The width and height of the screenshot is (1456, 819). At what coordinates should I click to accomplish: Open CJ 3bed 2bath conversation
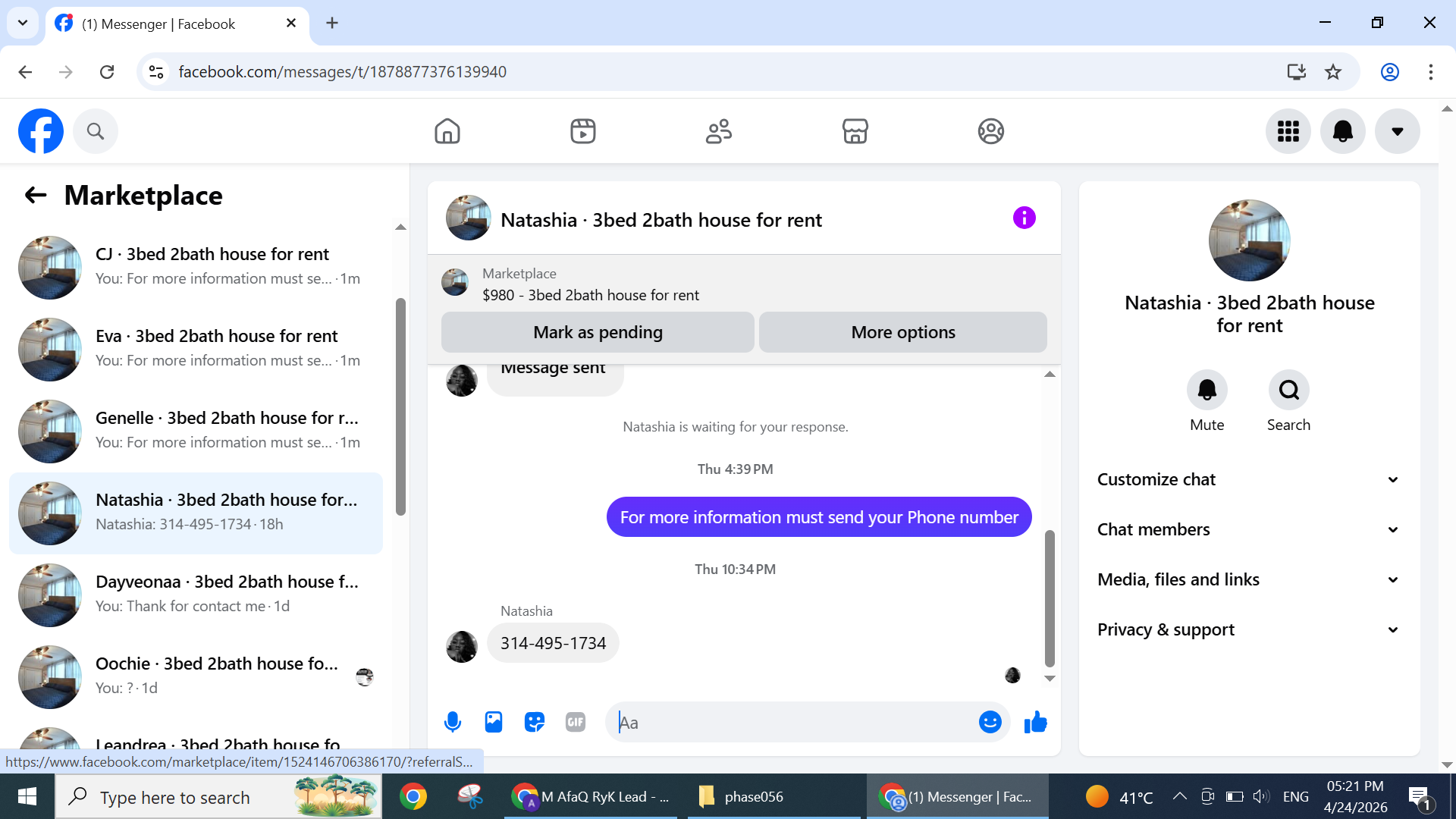point(196,267)
